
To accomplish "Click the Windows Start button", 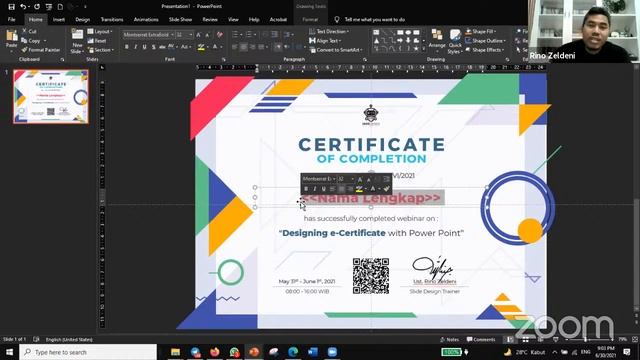I will tap(9, 352).
